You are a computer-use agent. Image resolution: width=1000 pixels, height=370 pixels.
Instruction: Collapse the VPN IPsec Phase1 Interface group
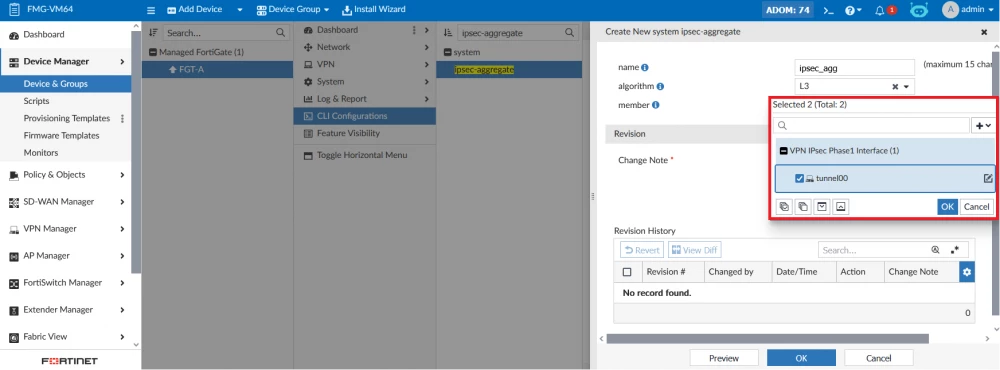coord(784,151)
